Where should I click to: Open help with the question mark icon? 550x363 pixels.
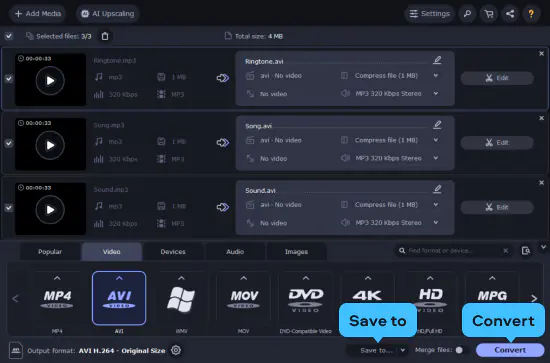coord(531,14)
